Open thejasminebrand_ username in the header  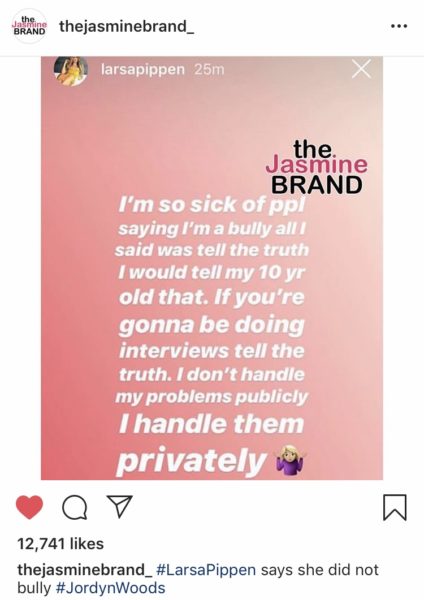pos(127,26)
